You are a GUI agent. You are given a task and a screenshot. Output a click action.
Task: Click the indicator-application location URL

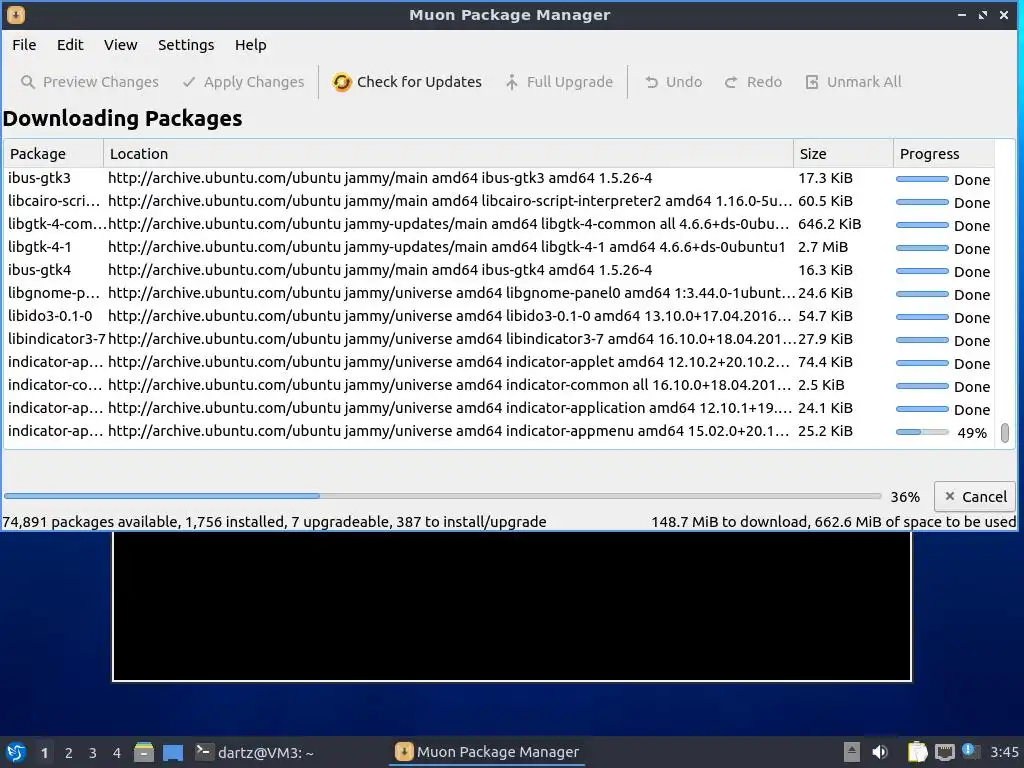[x=449, y=408]
